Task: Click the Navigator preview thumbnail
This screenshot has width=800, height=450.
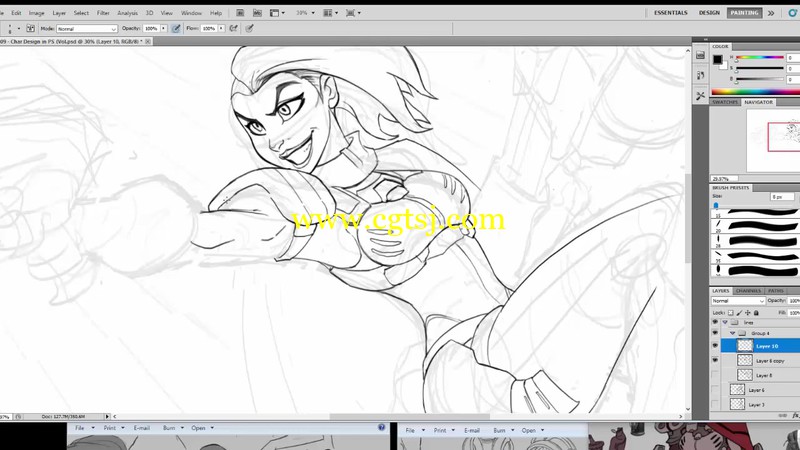Action: [x=773, y=140]
